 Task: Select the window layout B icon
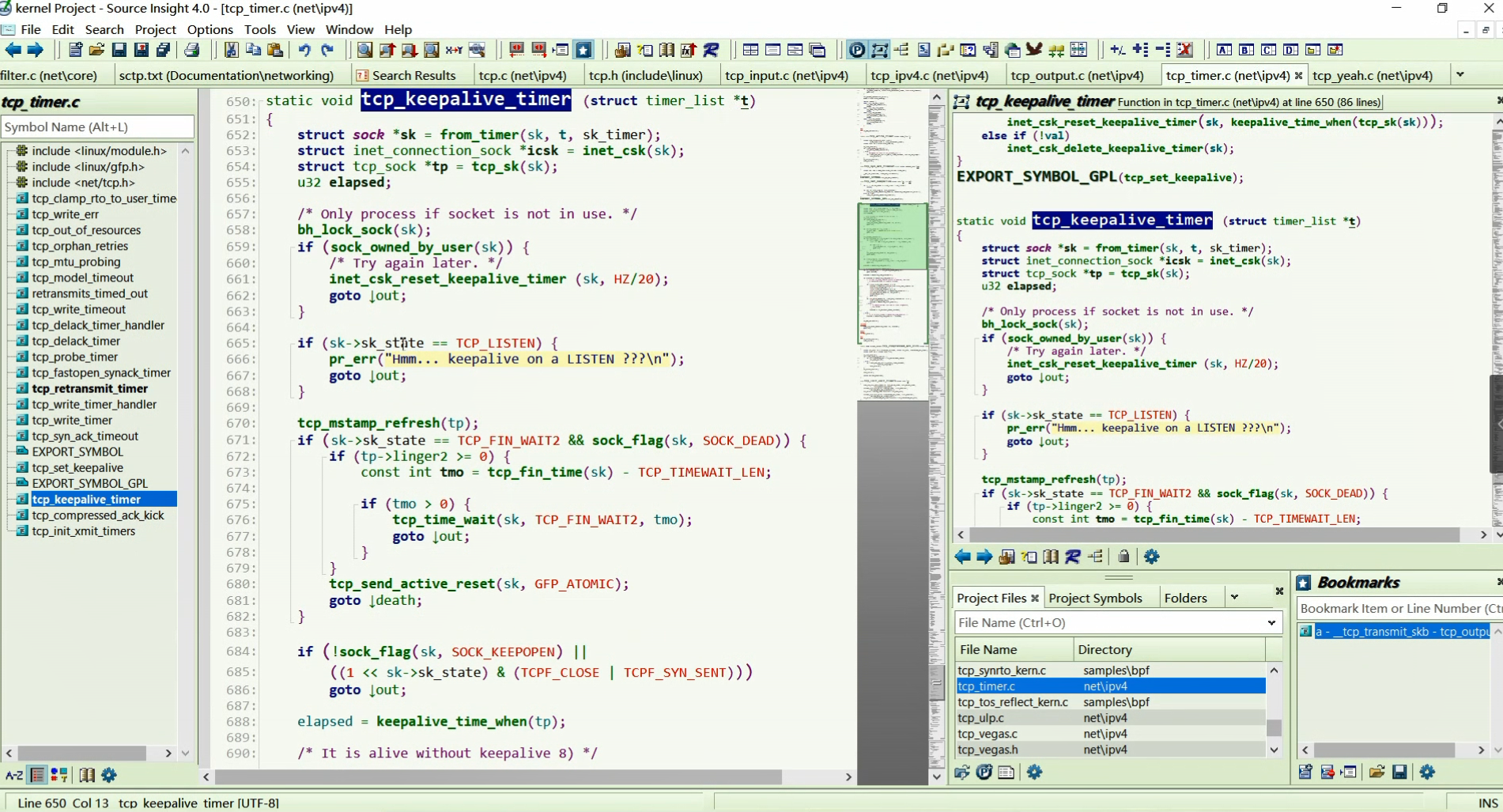tap(1246, 50)
